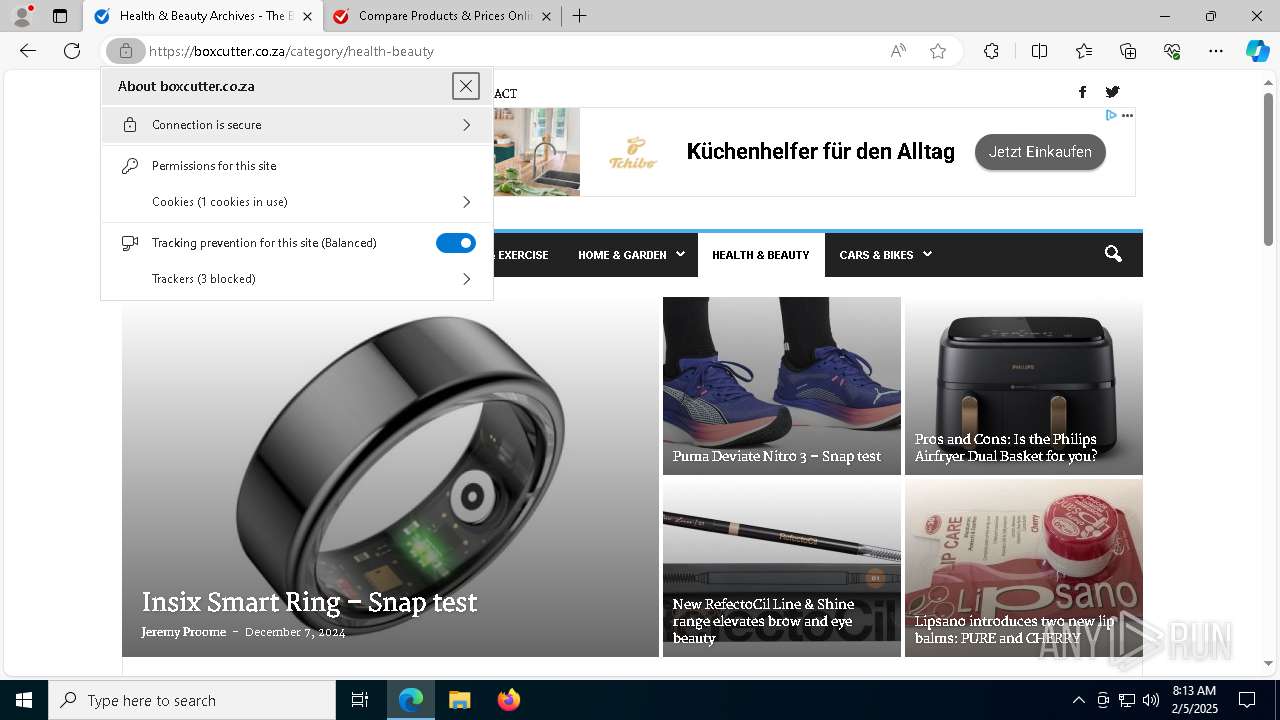Expand Connection is secure details
The image size is (1280, 720).
pyautogui.click(x=297, y=125)
